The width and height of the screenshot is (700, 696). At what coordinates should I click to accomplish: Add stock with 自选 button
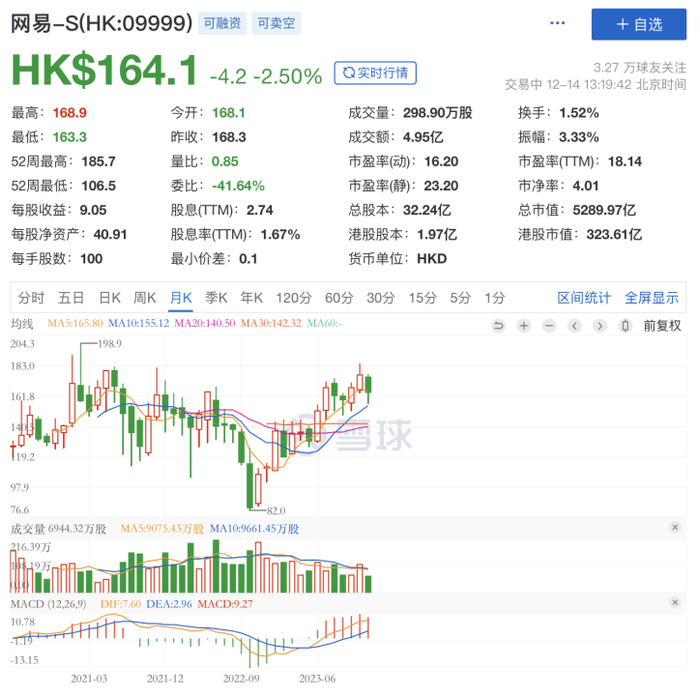[639, 24]
